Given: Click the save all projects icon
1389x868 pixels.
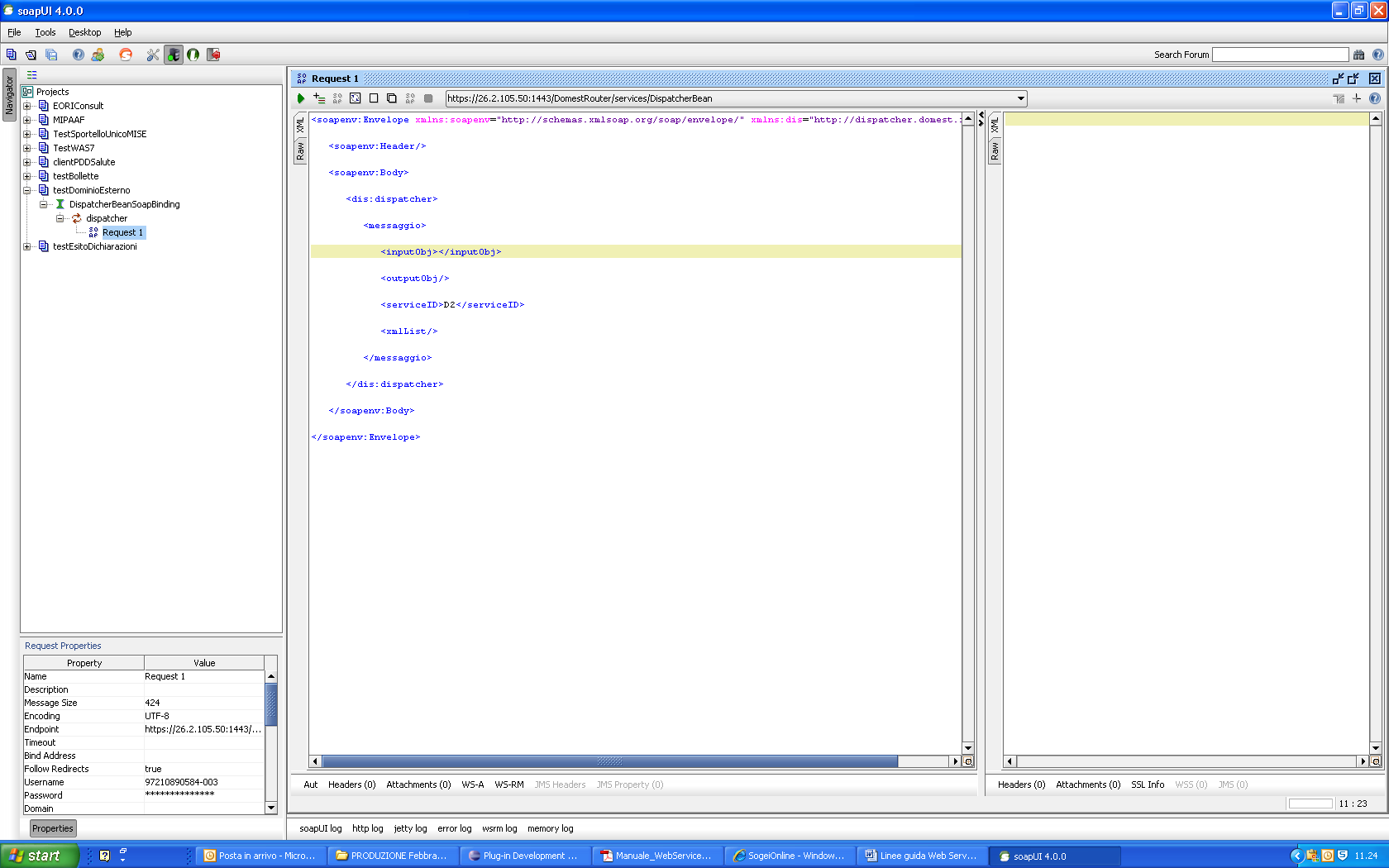Looking at the screenshot, I should pyautogui.click(x=51, y=55).
